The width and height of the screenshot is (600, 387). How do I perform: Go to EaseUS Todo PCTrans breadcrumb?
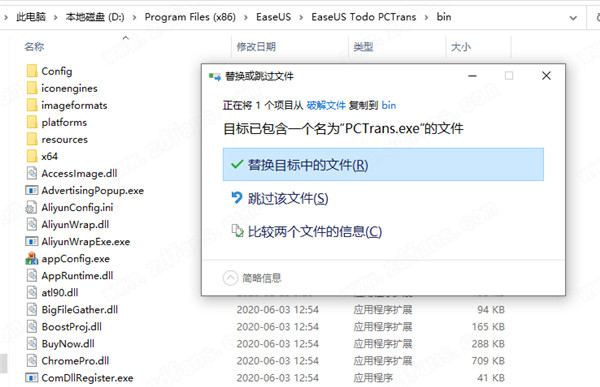pyautogui.click(x=364, y=17)
